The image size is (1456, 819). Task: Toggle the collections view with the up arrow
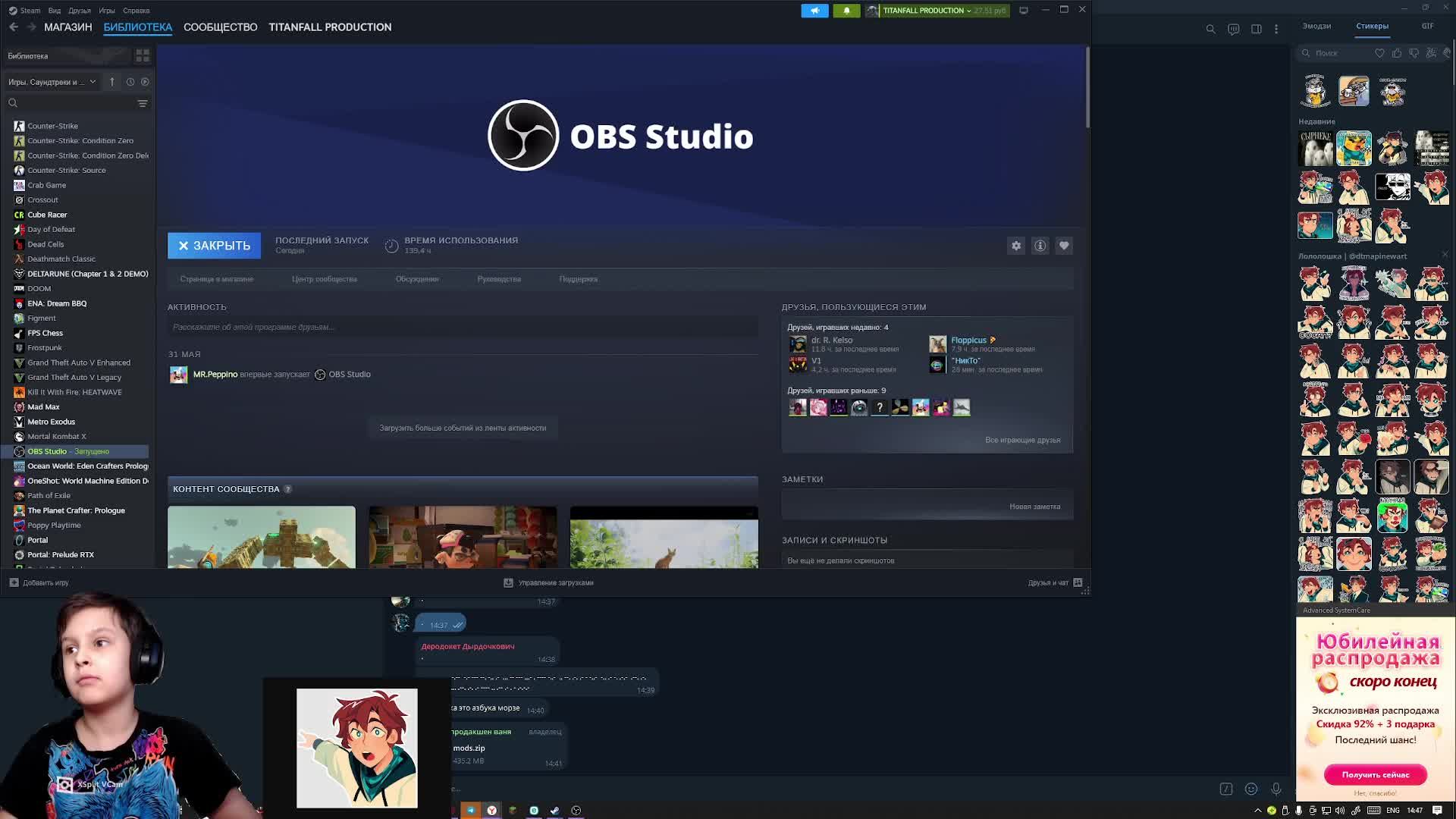click(x=111, y=82)
